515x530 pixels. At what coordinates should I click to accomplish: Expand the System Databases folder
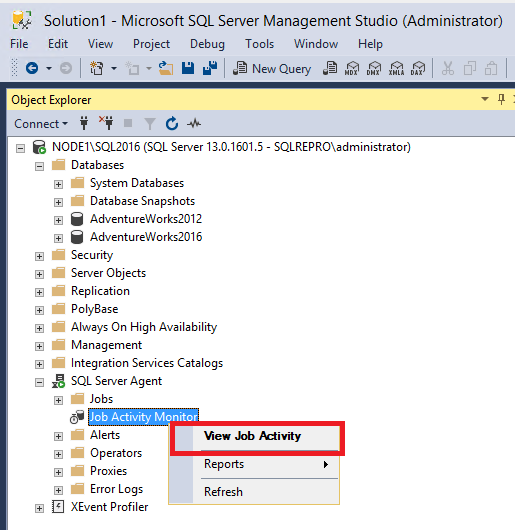[58, 184]
